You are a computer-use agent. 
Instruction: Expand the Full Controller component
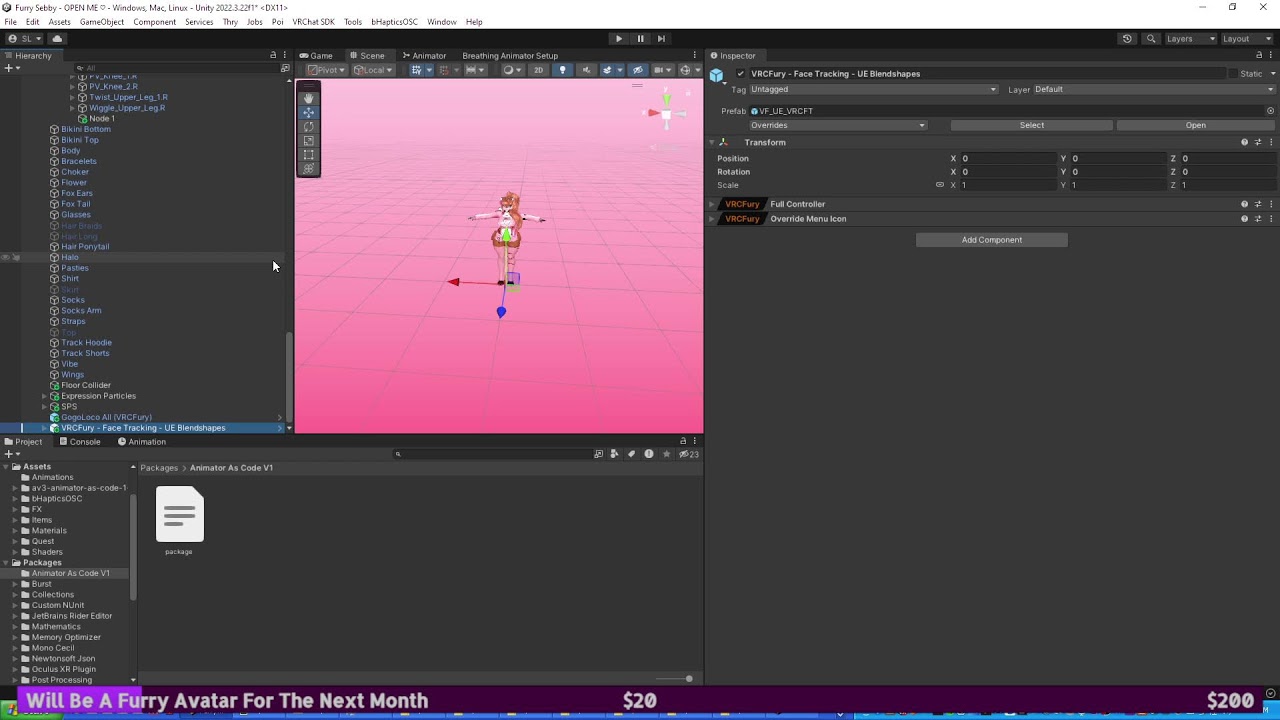[712, 204]
